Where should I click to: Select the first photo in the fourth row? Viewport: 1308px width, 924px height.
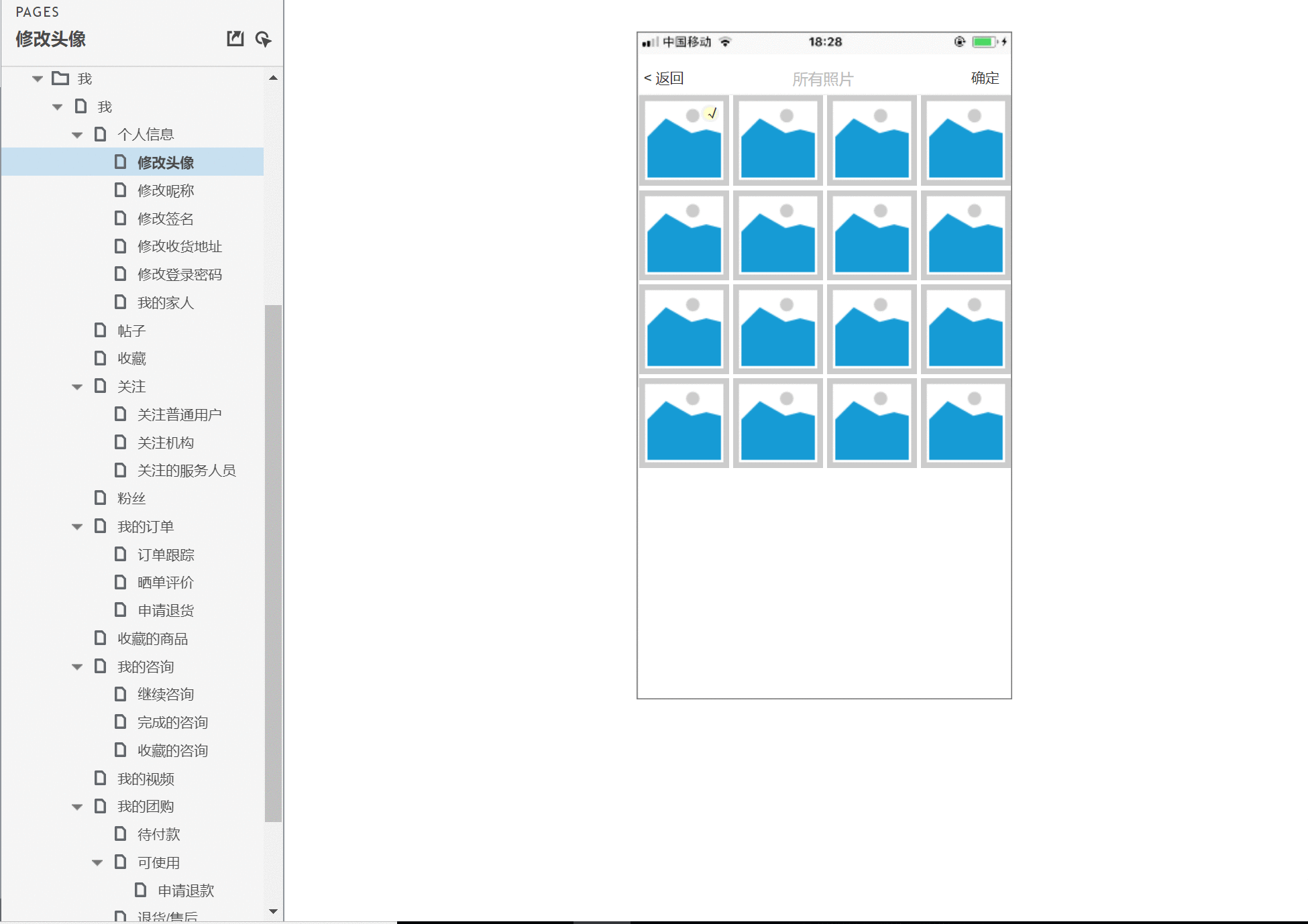(684, 423)
